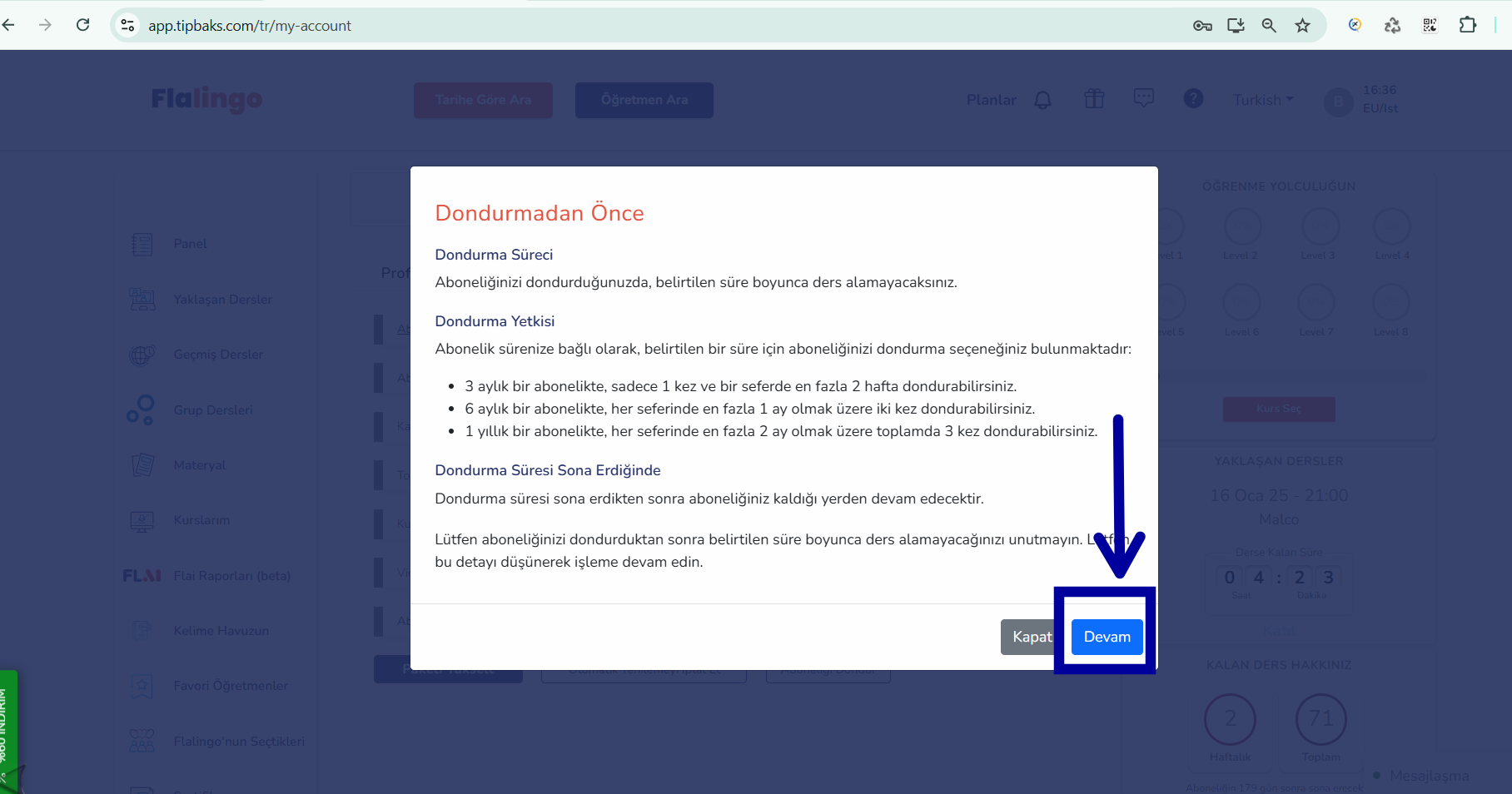Open Flalingo'nun Seçtikleri in the sidebar
The width and height of the screenshot is (1512, 794).
click(x=239, y=742)
